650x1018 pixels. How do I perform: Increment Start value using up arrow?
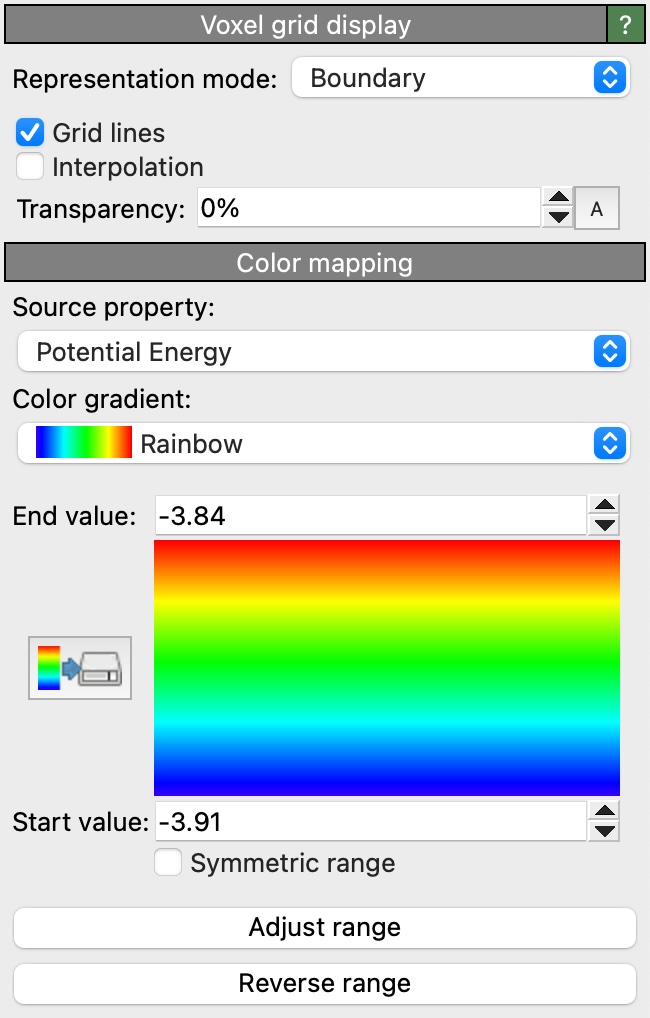click(x=605, y=811)
